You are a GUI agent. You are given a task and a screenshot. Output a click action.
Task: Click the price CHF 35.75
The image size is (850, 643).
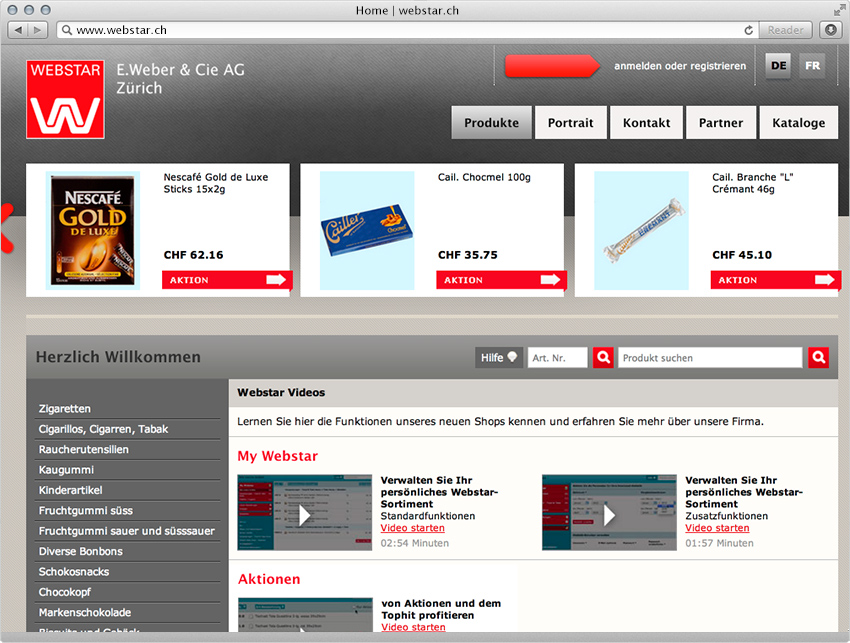[468, 255]
